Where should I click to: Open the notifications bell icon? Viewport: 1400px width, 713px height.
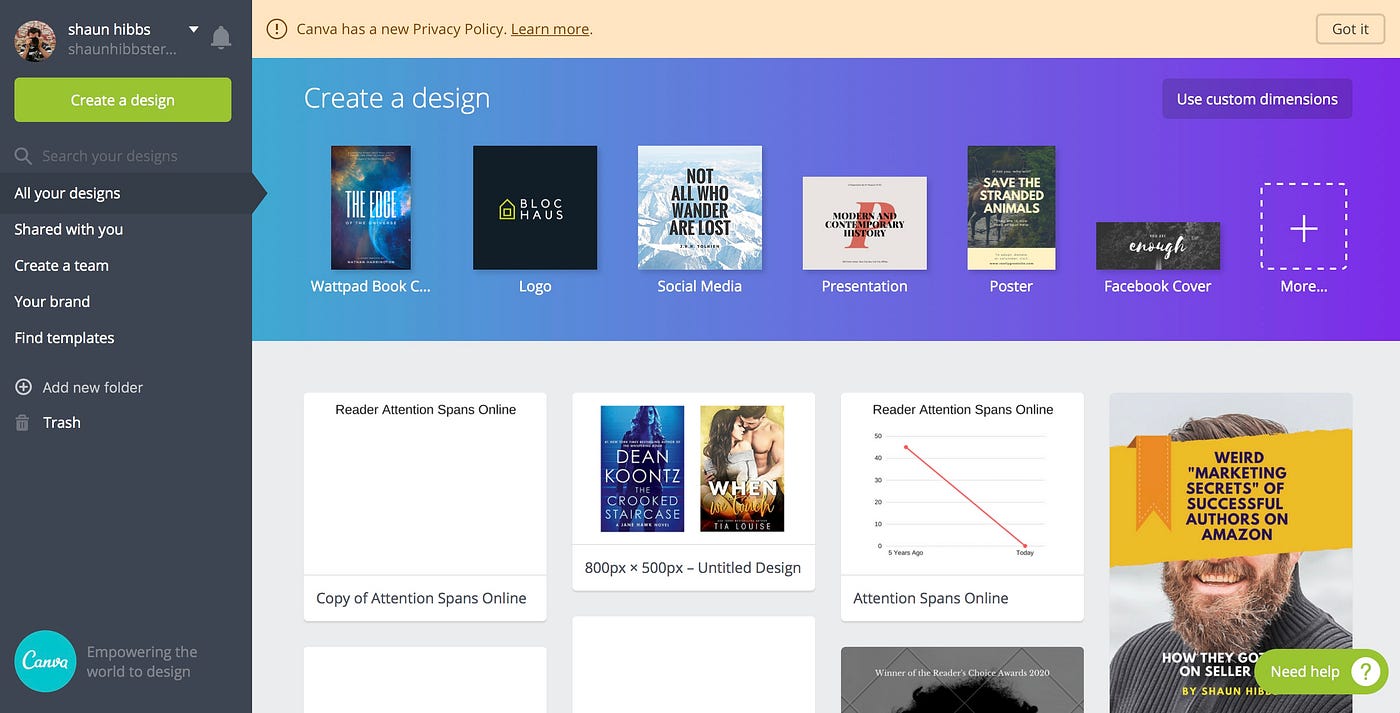(x=221, y=39)
